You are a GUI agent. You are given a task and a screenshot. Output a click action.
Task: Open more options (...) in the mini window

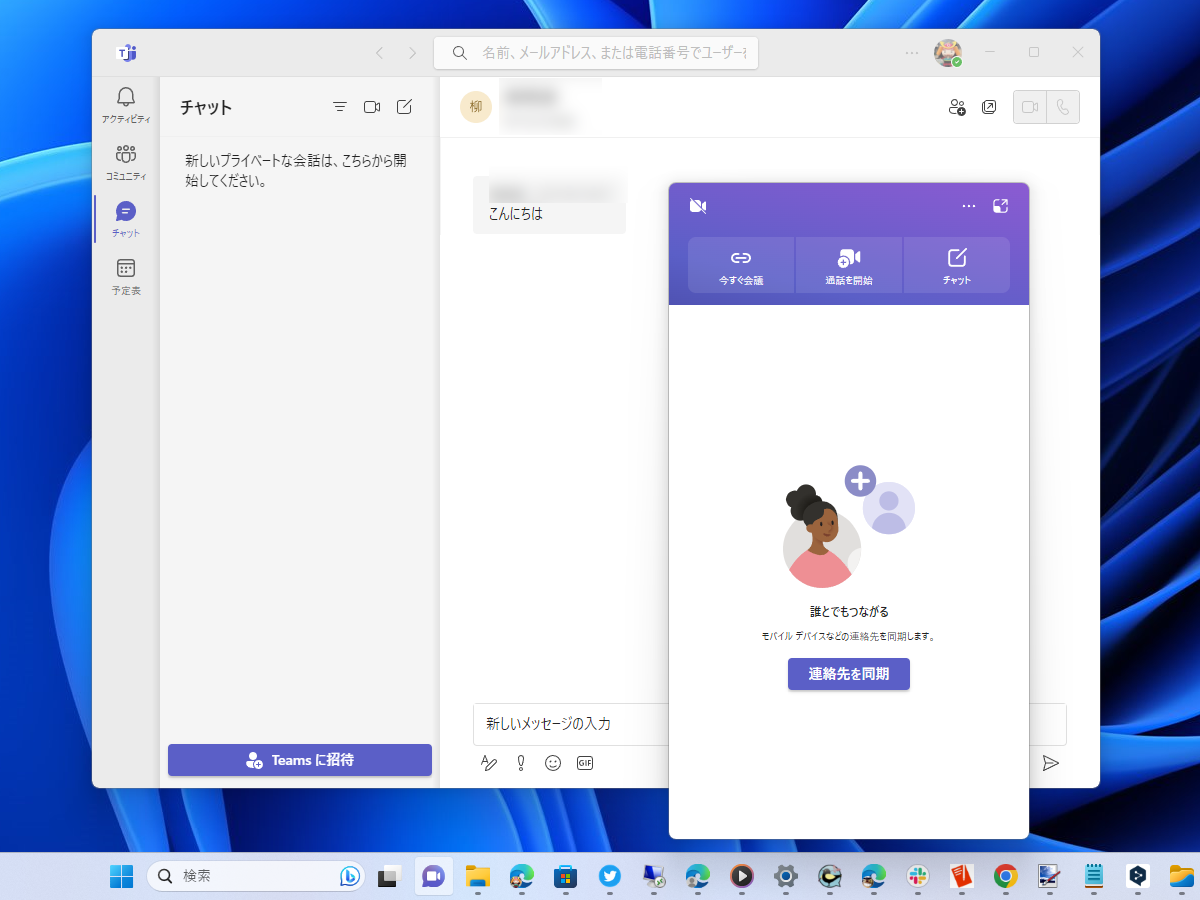[x=968, y=205]
